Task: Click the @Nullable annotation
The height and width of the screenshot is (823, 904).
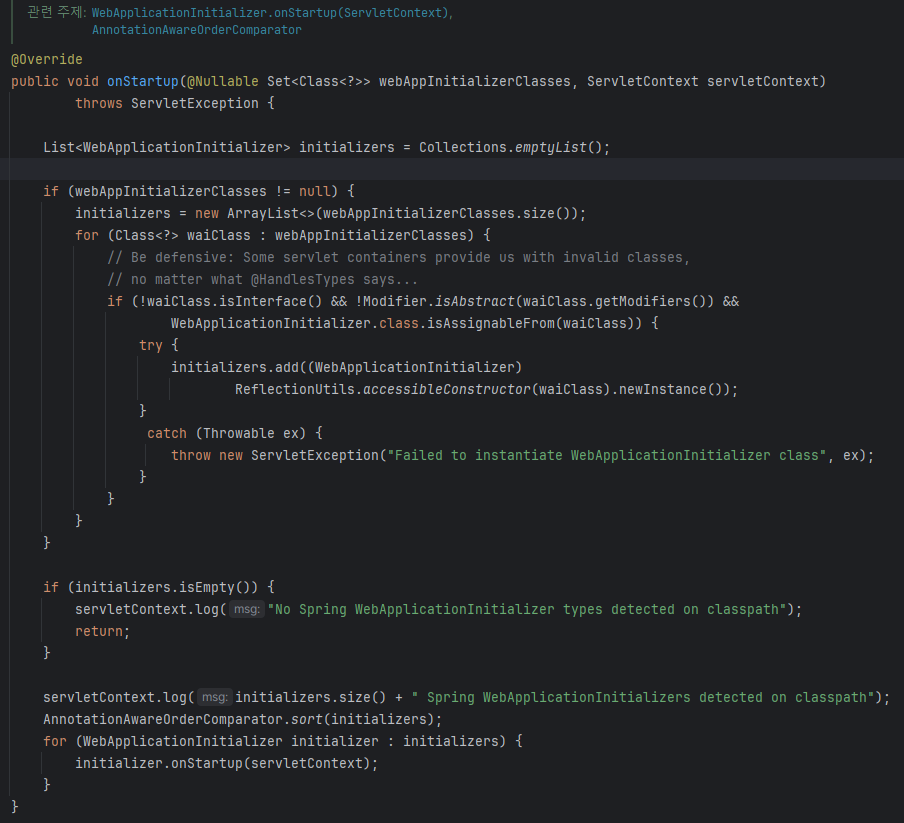Action: coord(223,81)
